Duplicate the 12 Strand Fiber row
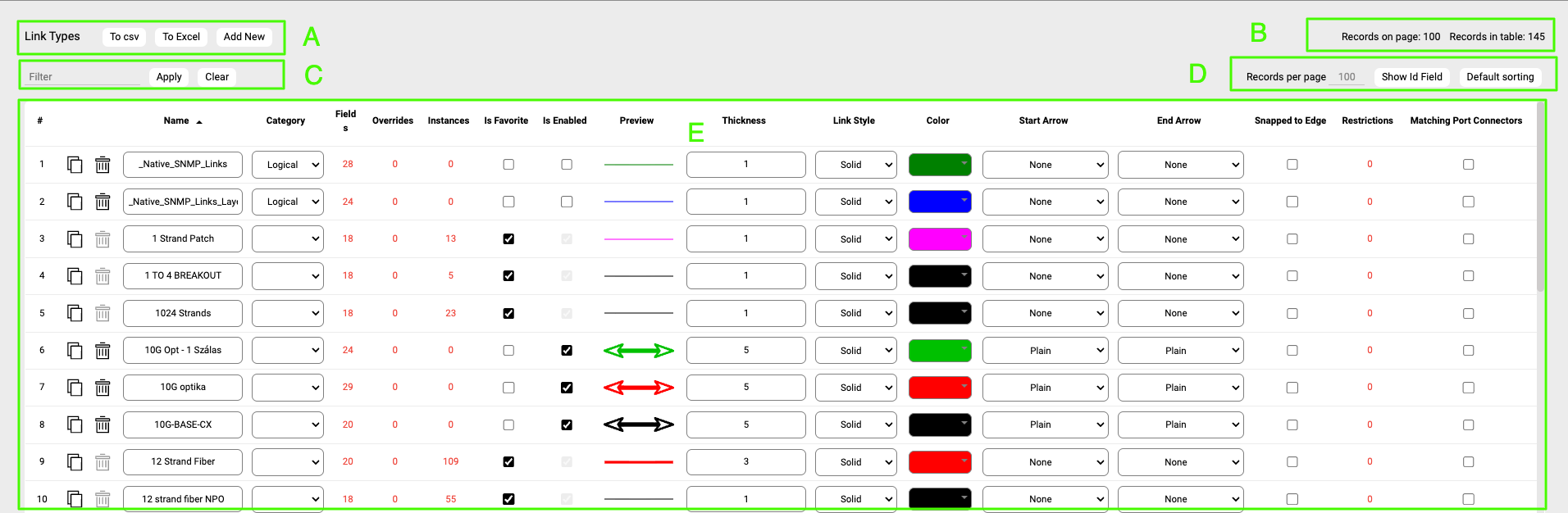Viewport: 1568px width, 513px height. pos(75,462)
